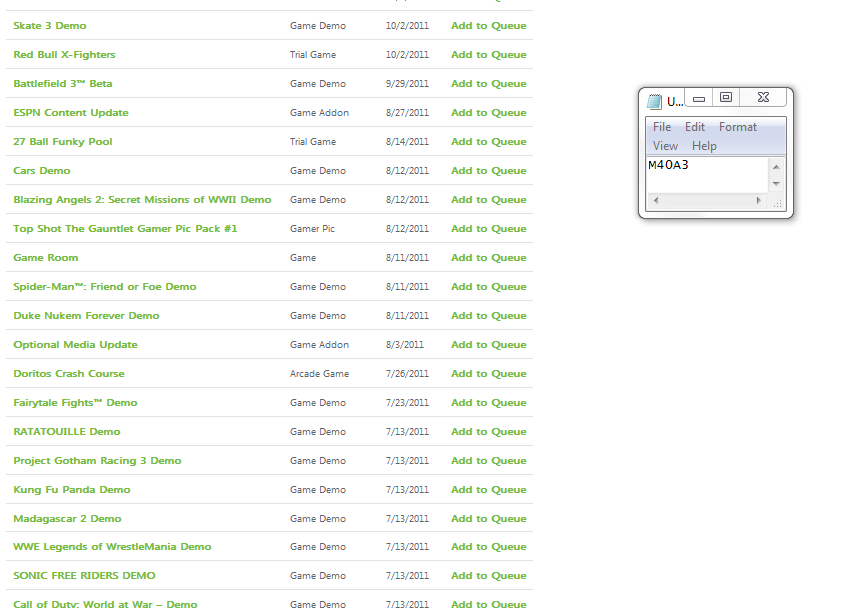Add Battlefield 3 Beta to queue
Image resolution: width=842 pixels, height=608 pixels.
(x=489, y=84)
